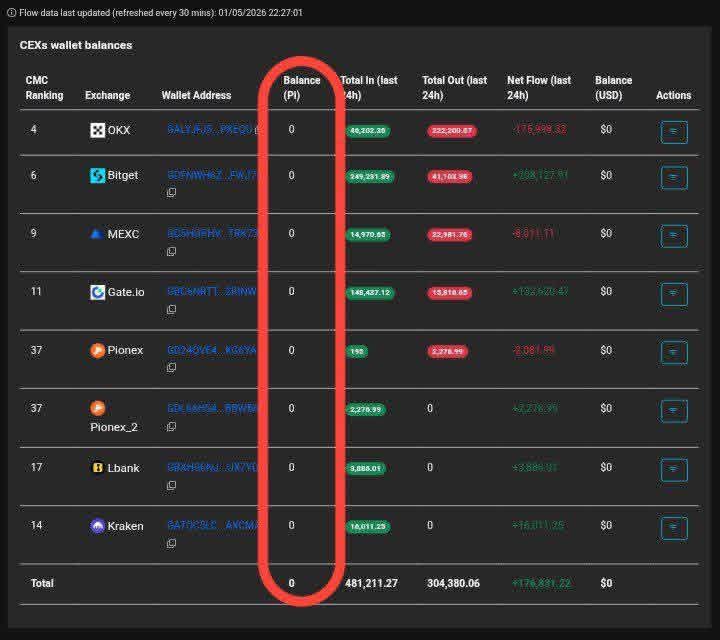Select the MEXC Total Out value 22,981.76
This screenshot has height=640, width=720.
point(450,235)
